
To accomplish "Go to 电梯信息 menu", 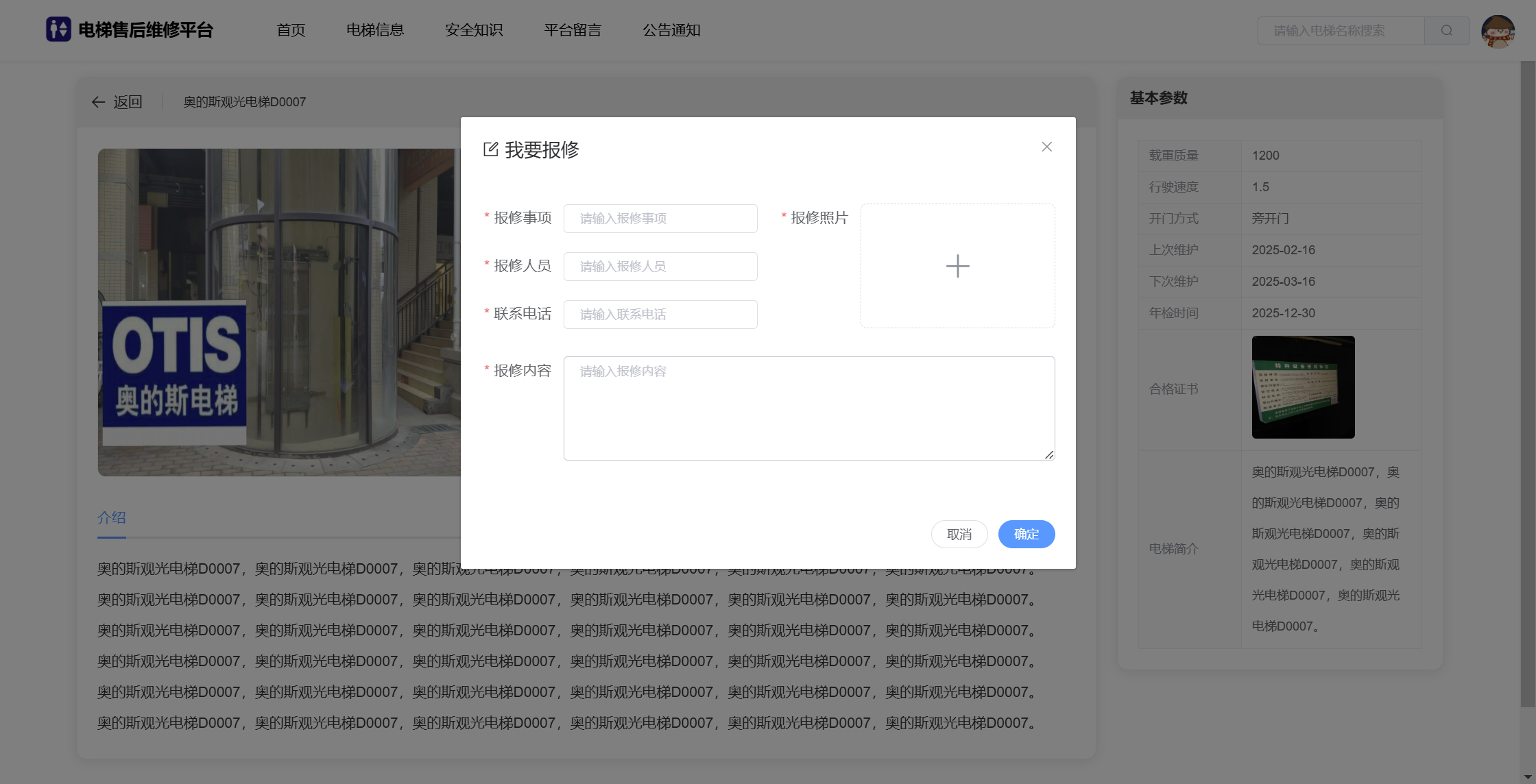I will click(375, 30).
